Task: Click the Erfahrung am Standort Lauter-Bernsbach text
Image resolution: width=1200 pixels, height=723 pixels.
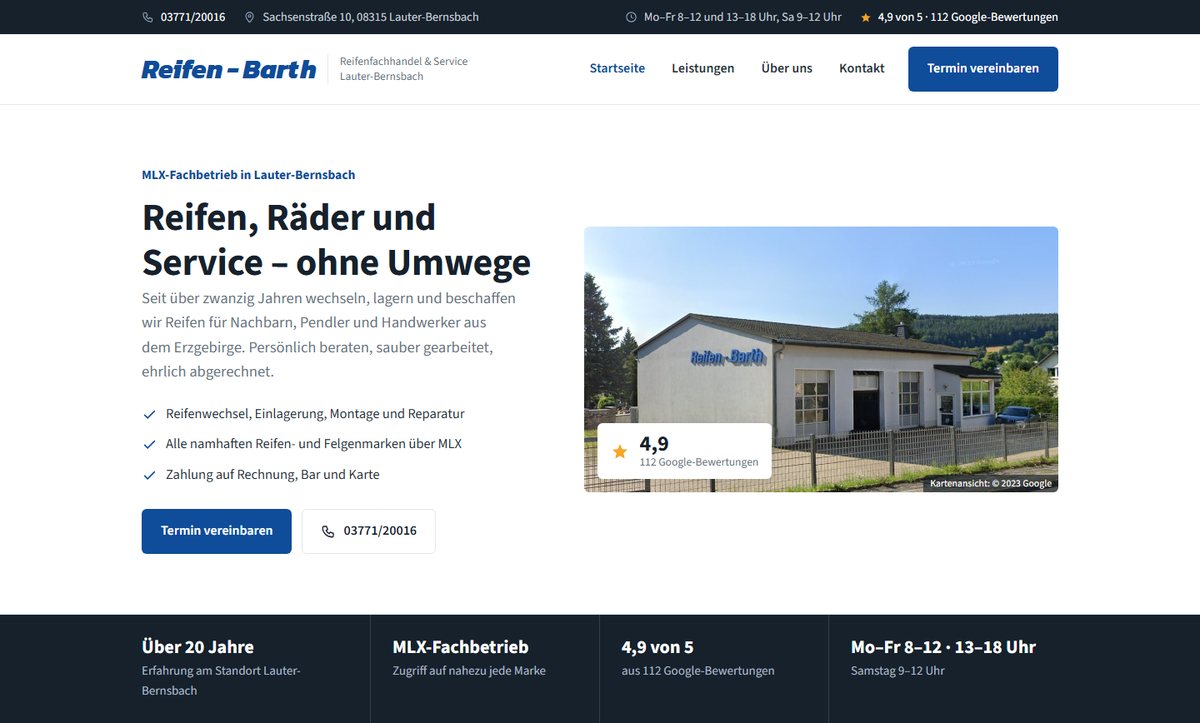Action: [221, 681]
